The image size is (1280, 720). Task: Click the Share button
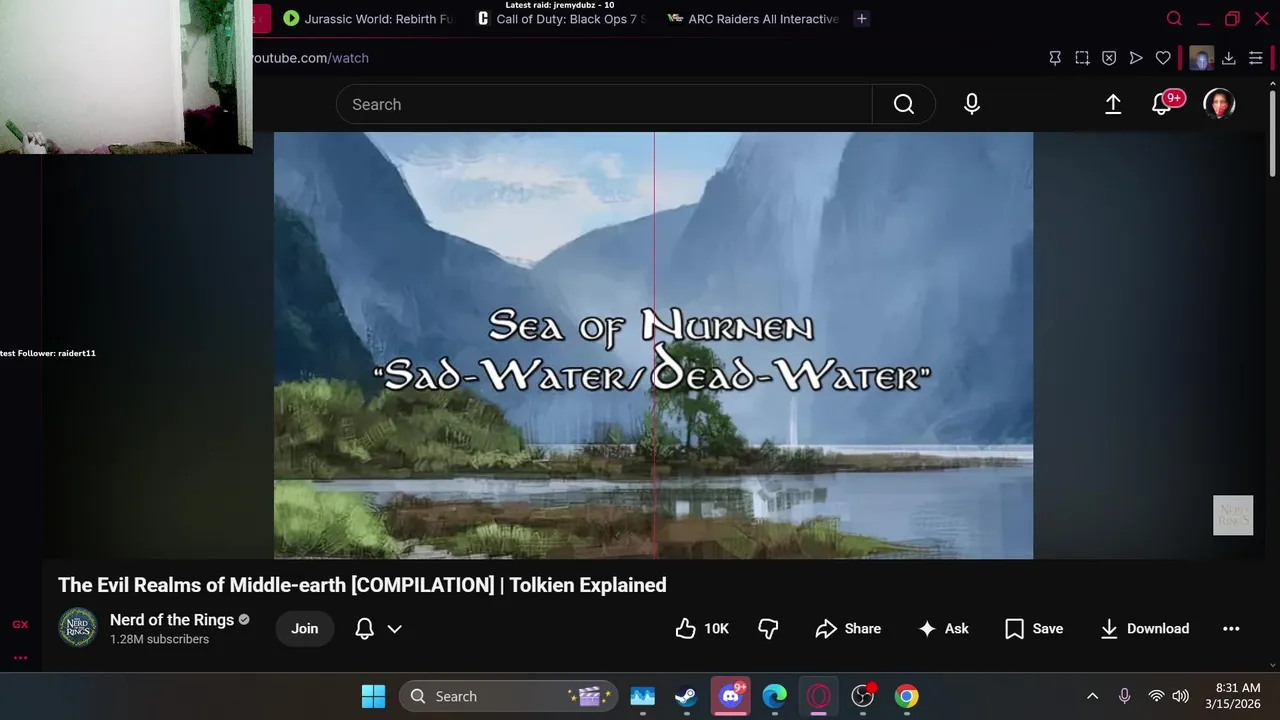(x=848, y=628)
